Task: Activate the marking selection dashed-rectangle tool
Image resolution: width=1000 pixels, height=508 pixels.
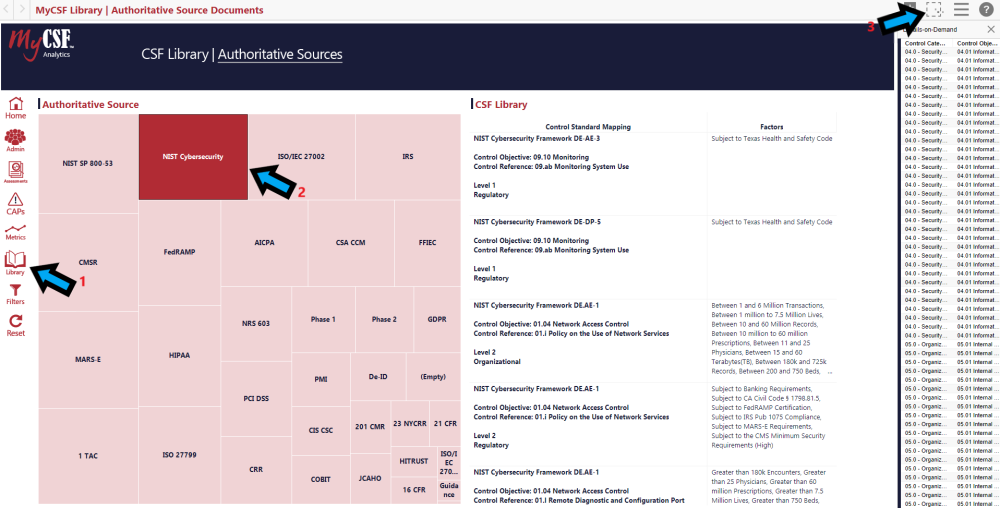Action: (934, 9)
